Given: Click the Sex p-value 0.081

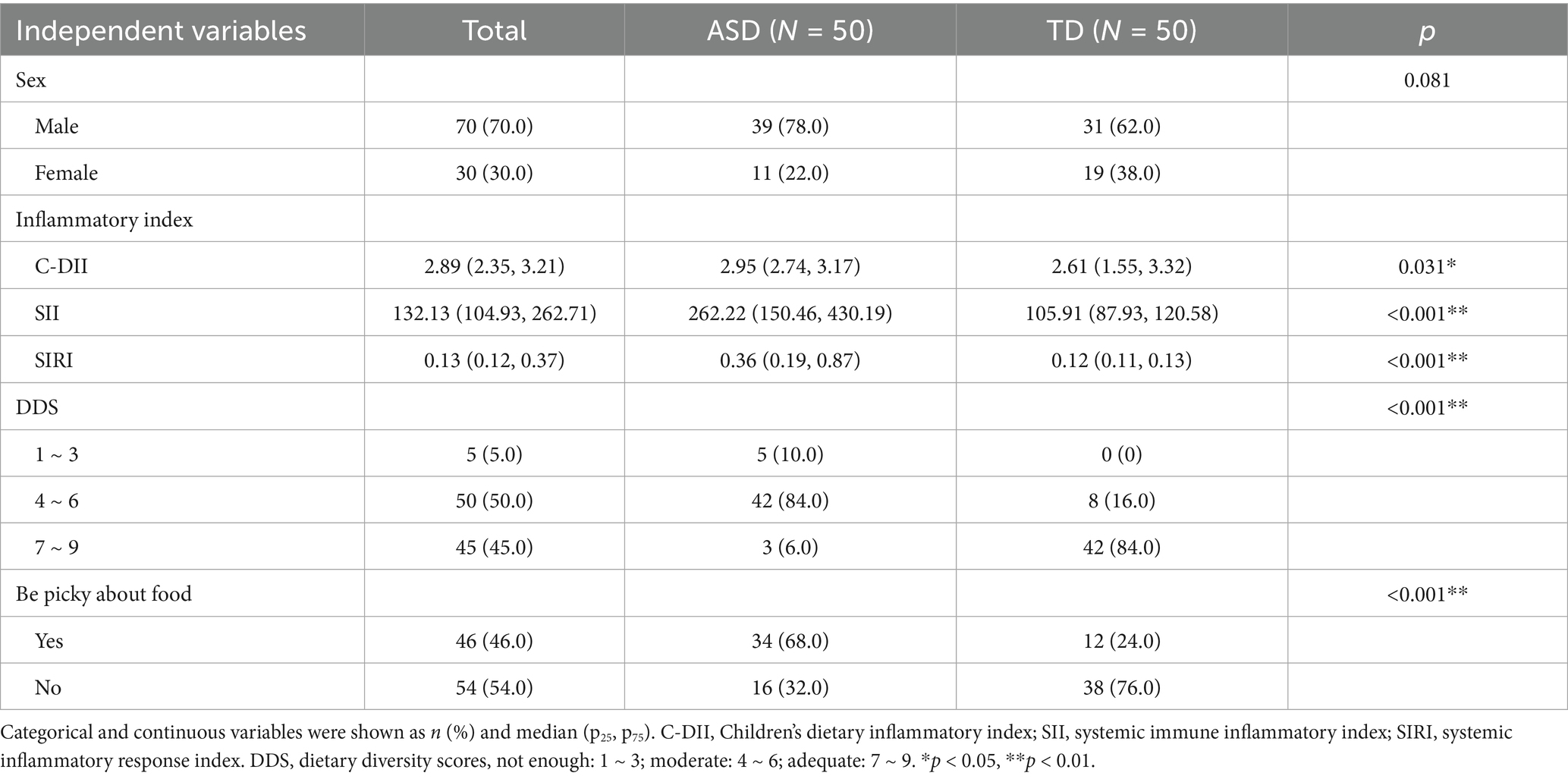Looking at the screenshot, I should (1427, 80).
